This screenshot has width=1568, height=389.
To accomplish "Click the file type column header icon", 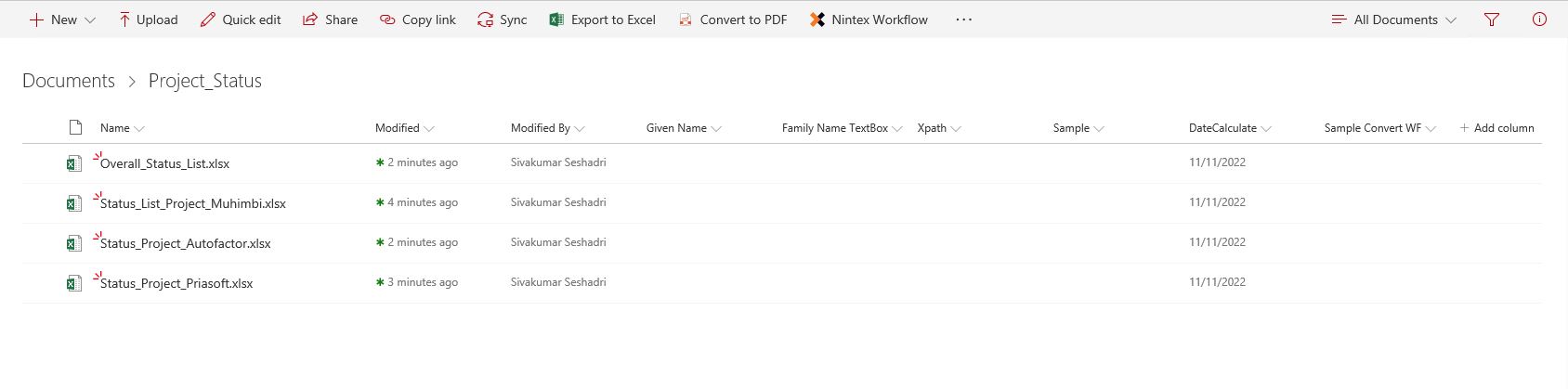I will coord(75,127).
